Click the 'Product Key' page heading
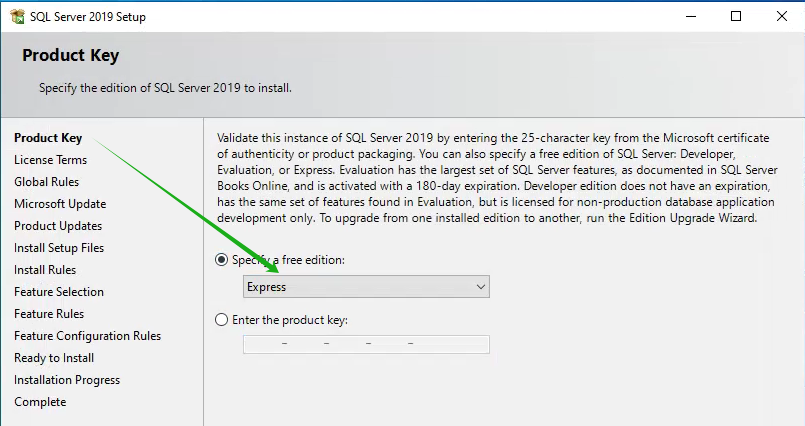 [x=70, y=55]
